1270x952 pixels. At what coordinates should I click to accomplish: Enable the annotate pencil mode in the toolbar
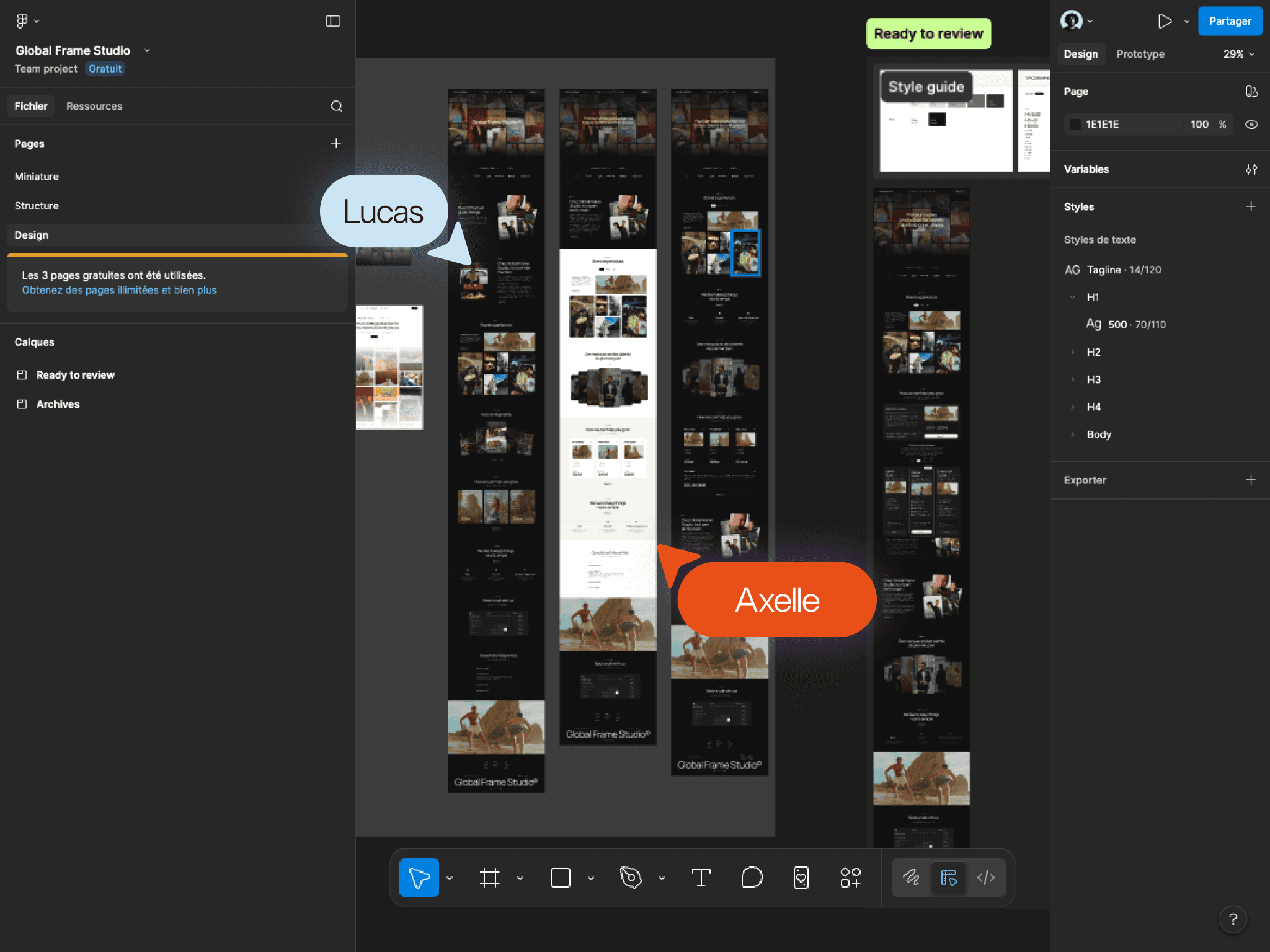click(910, 878)
